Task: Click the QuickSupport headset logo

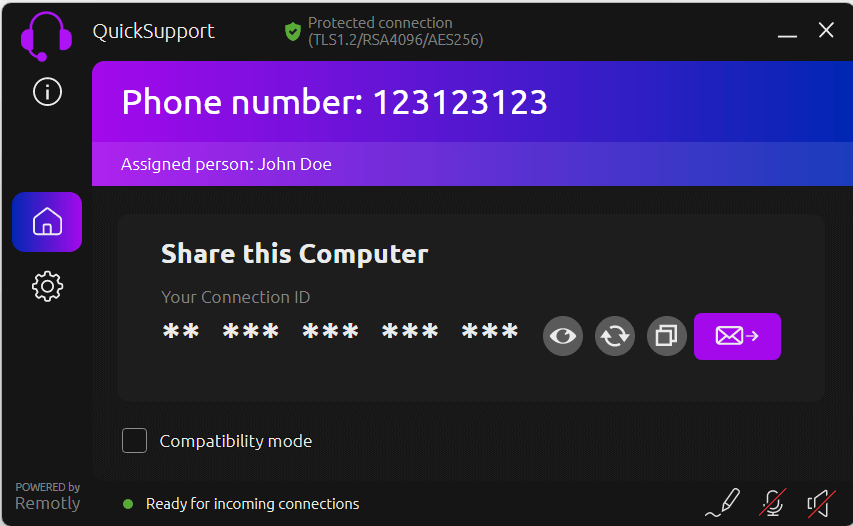Action: point(46,36)
